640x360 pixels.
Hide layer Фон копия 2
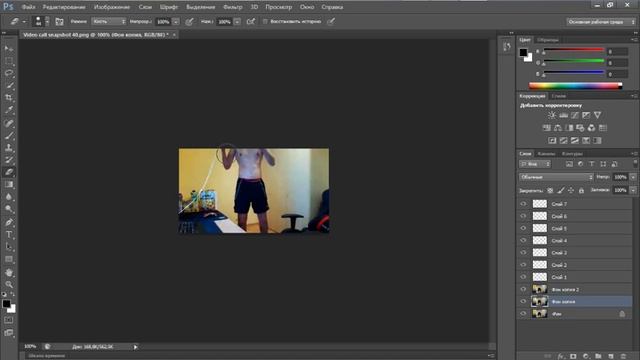(523, 289)
